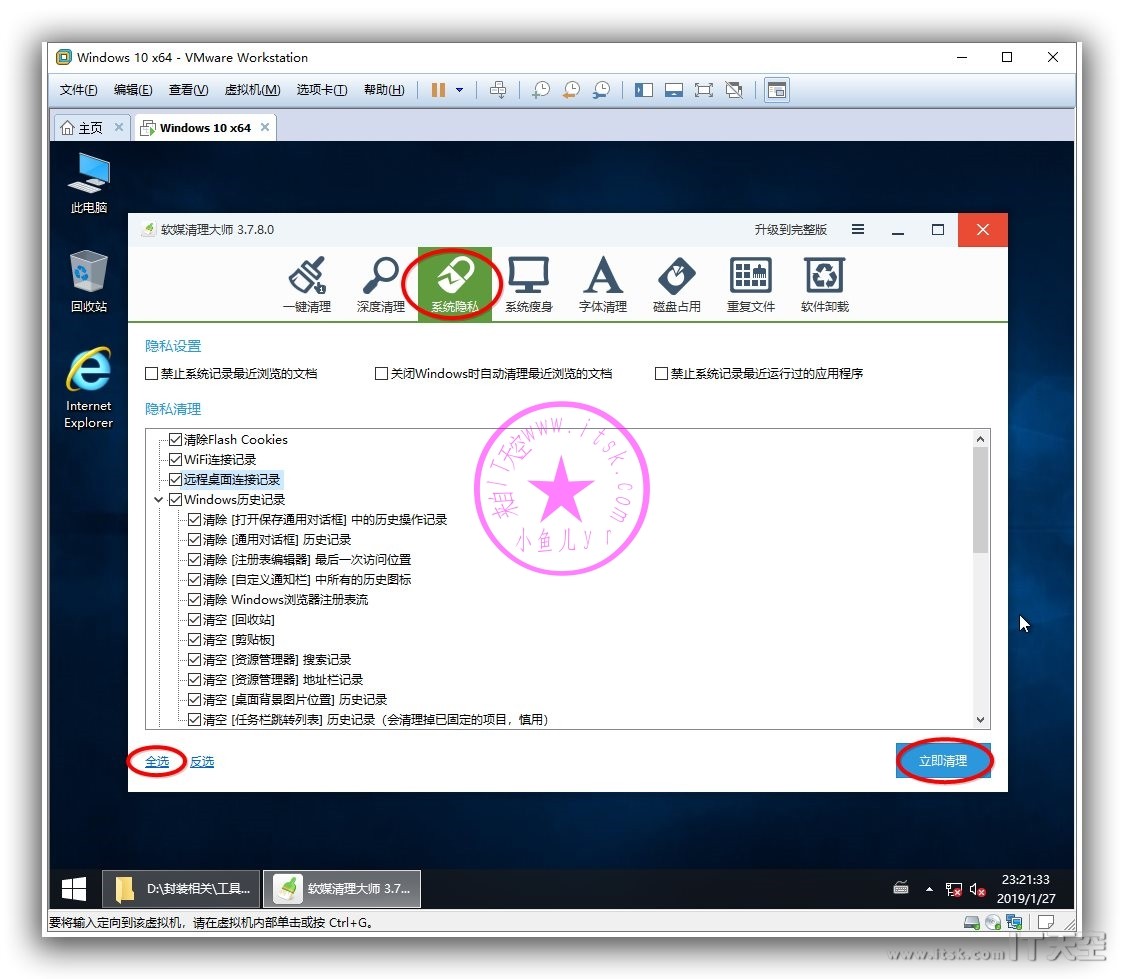Send Ctrl+Alt+Del via VMware toolbar icon

497,90
